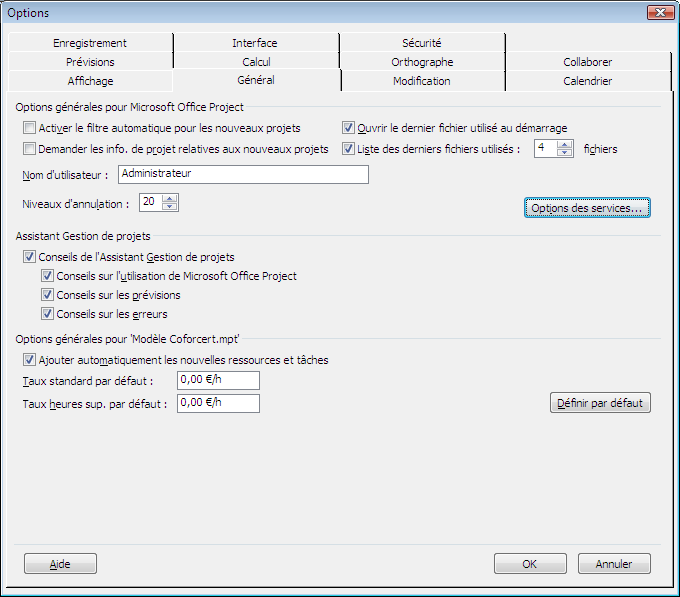Screen dimensions: 680x597
Task: Switch to the Collaborer tab
Action: pos(587,62)
